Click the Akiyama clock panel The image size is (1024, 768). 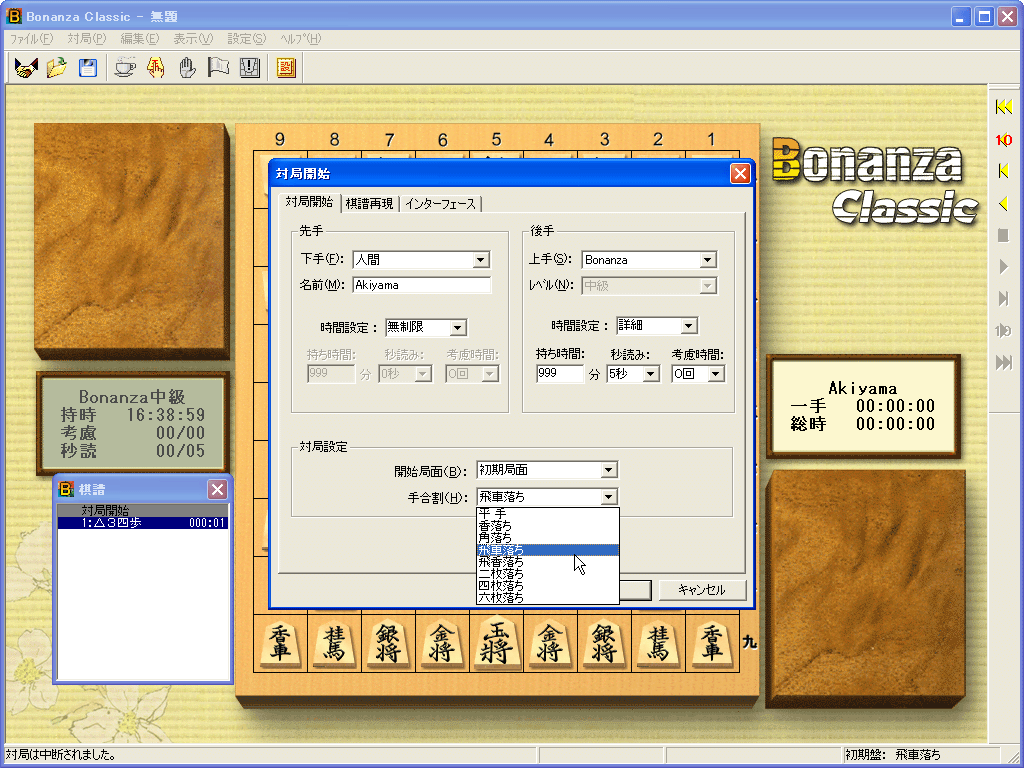coord(863,406)
